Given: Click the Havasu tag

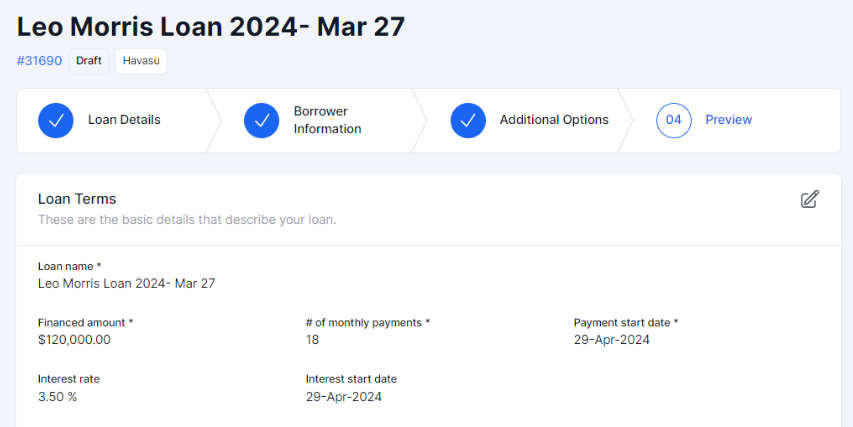Looking at the screenshot, I should 141,61.
